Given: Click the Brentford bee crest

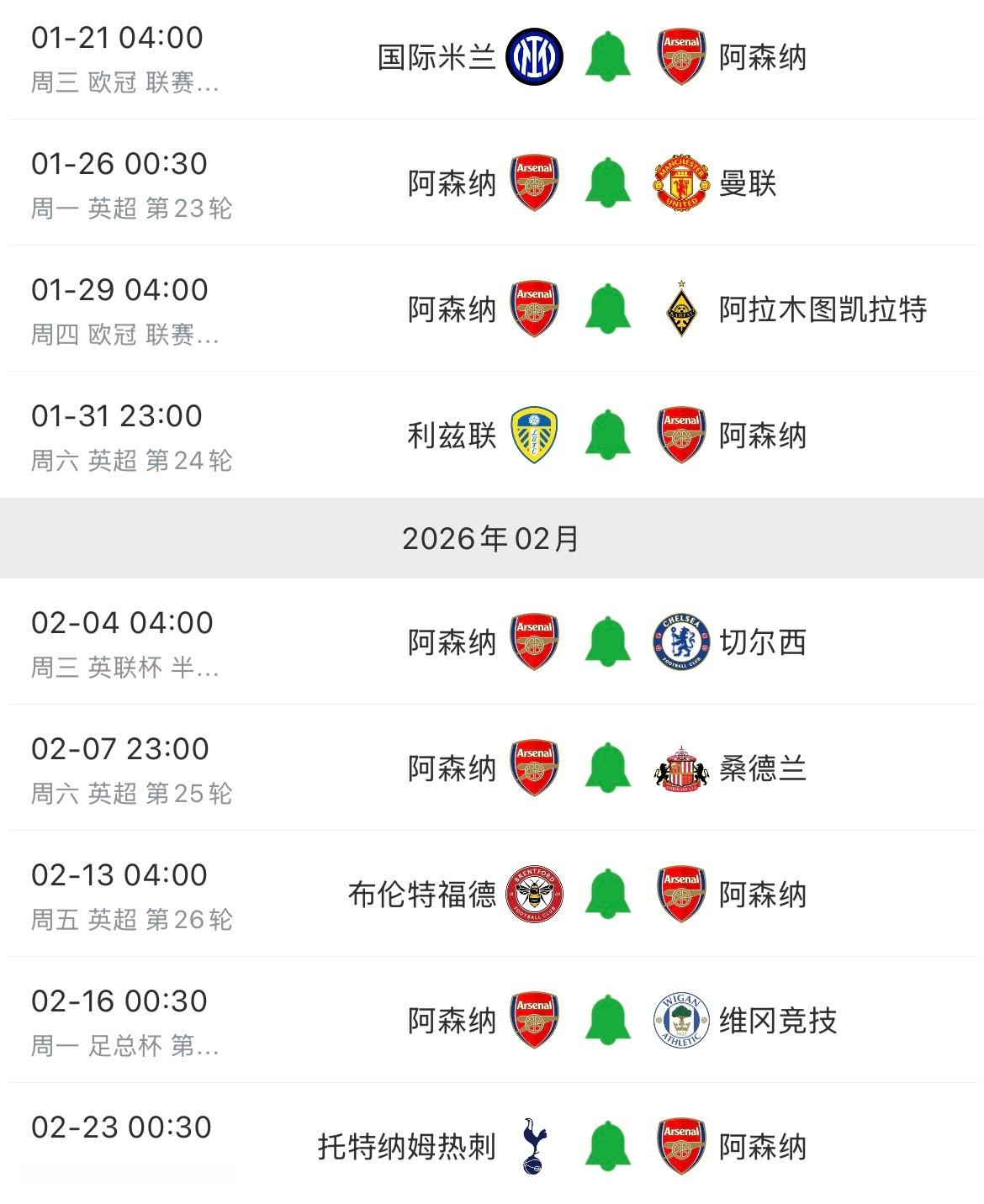Looking at the screenshot, I should 534,894.
